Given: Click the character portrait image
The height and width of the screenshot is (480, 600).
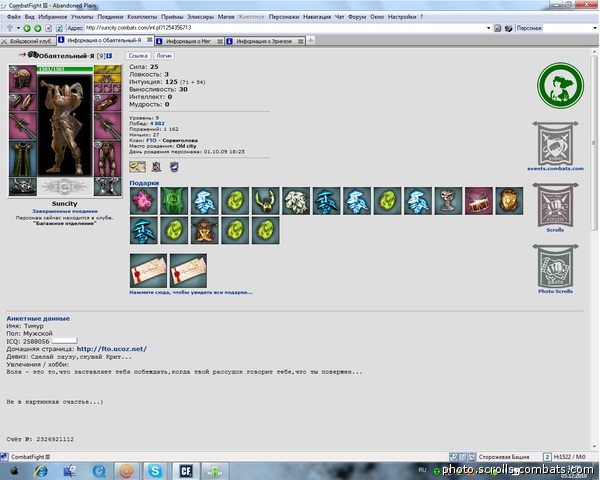Looking at the screenshot, I should pyautogui.click(x=65, y=124).
